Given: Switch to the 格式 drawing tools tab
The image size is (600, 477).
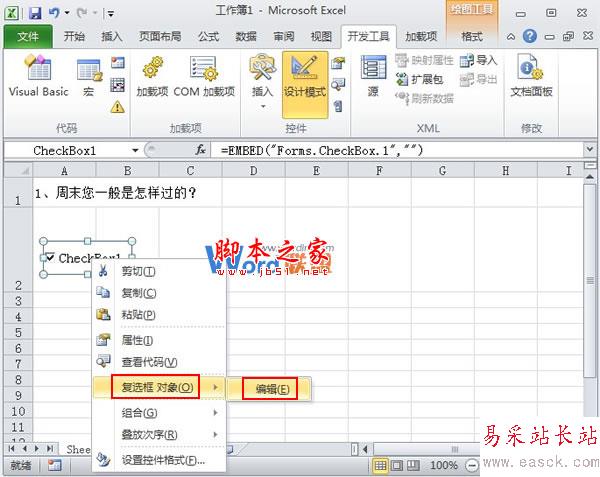Looking at the screenshot, I should tap(472, 37).
